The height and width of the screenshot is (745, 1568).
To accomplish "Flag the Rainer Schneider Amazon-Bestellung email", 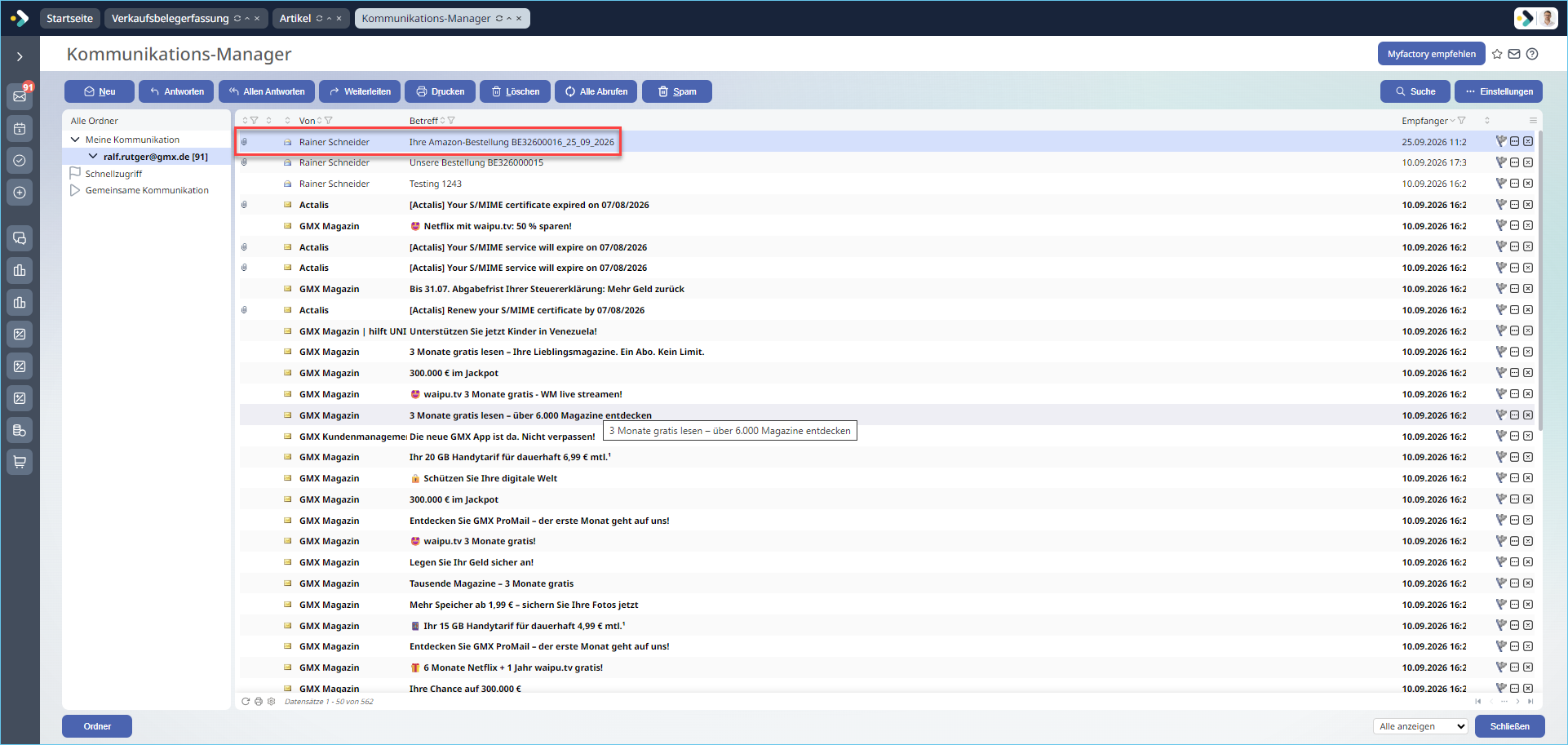I will [x=1501, y=141].
